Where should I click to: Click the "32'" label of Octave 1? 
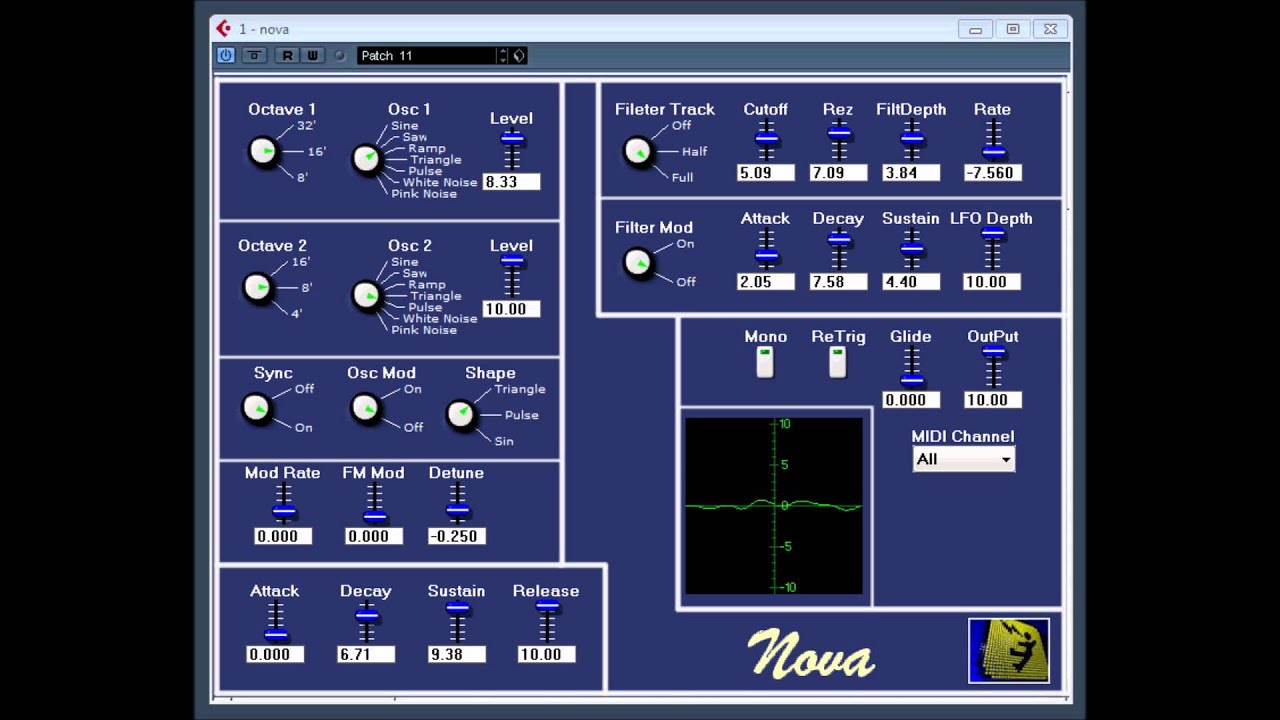point(306,126)
